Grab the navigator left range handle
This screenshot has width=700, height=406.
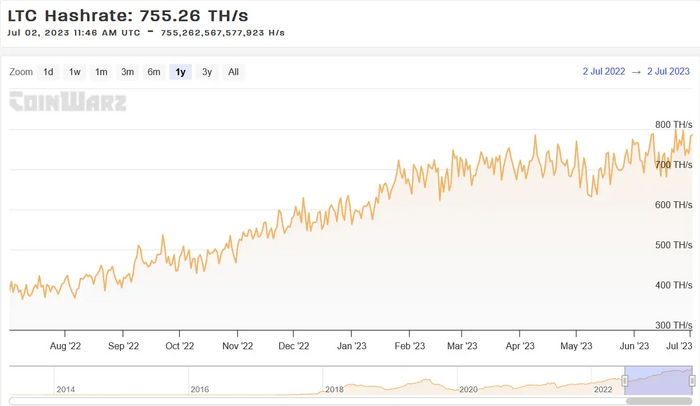coord(624,380)
